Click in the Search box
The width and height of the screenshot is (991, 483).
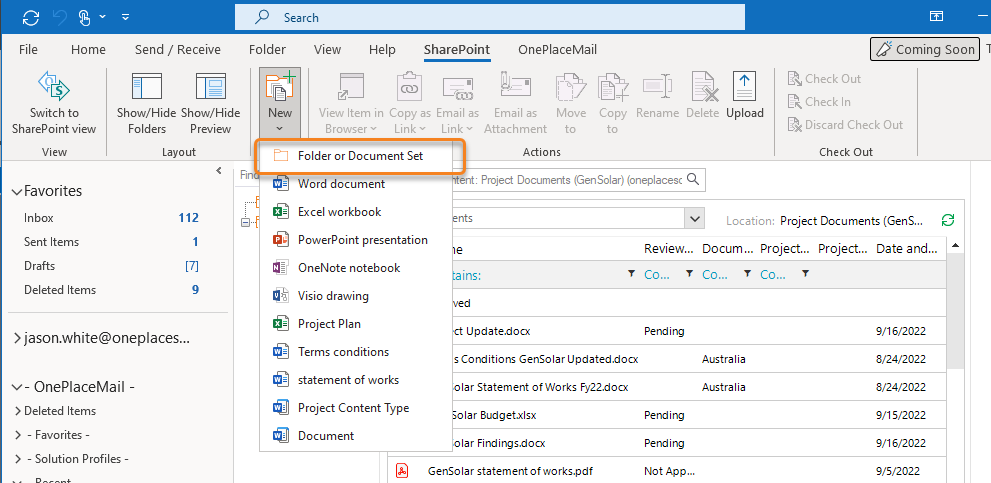click(x=490, y=18)
